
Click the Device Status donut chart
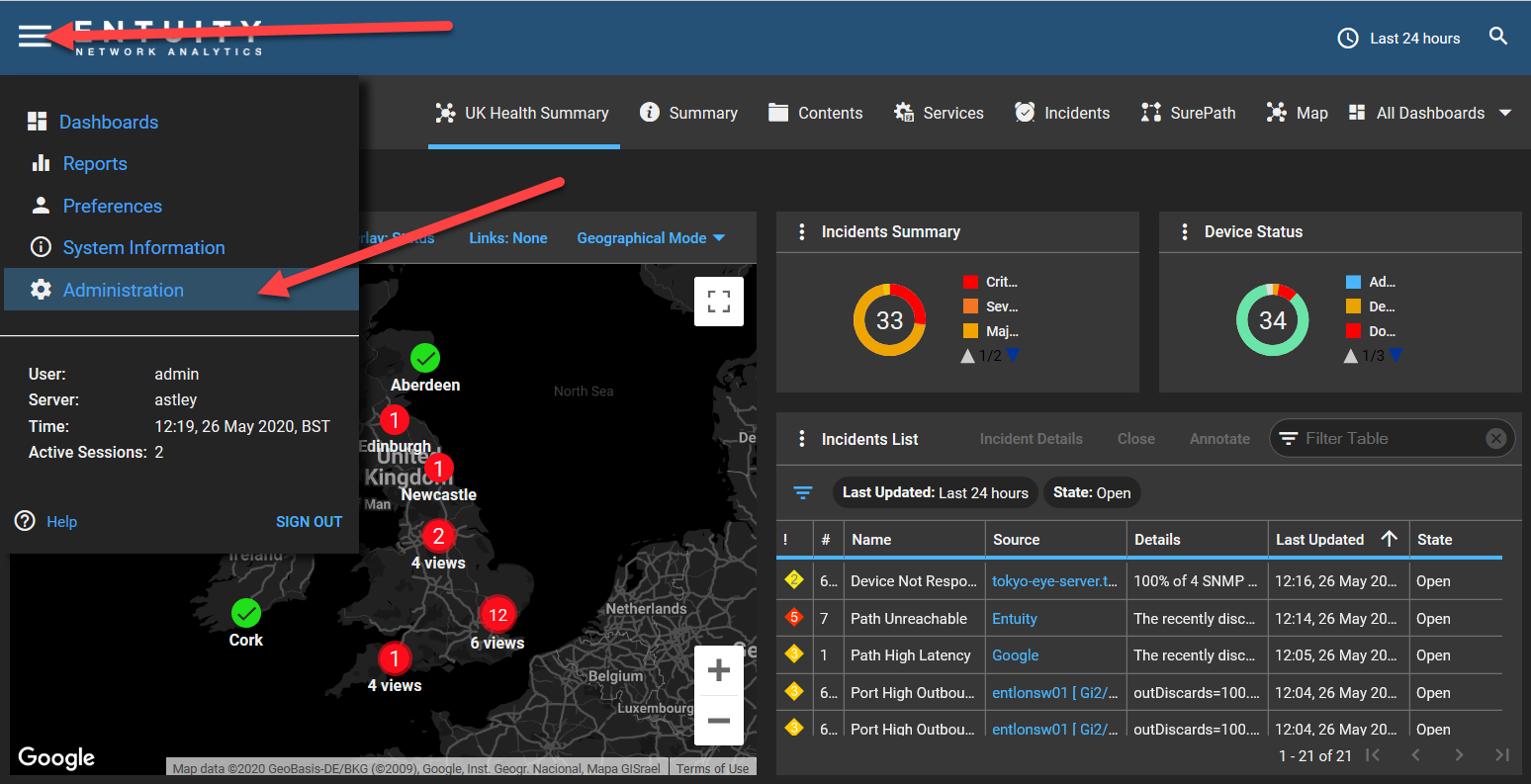tap(1272, 320)
